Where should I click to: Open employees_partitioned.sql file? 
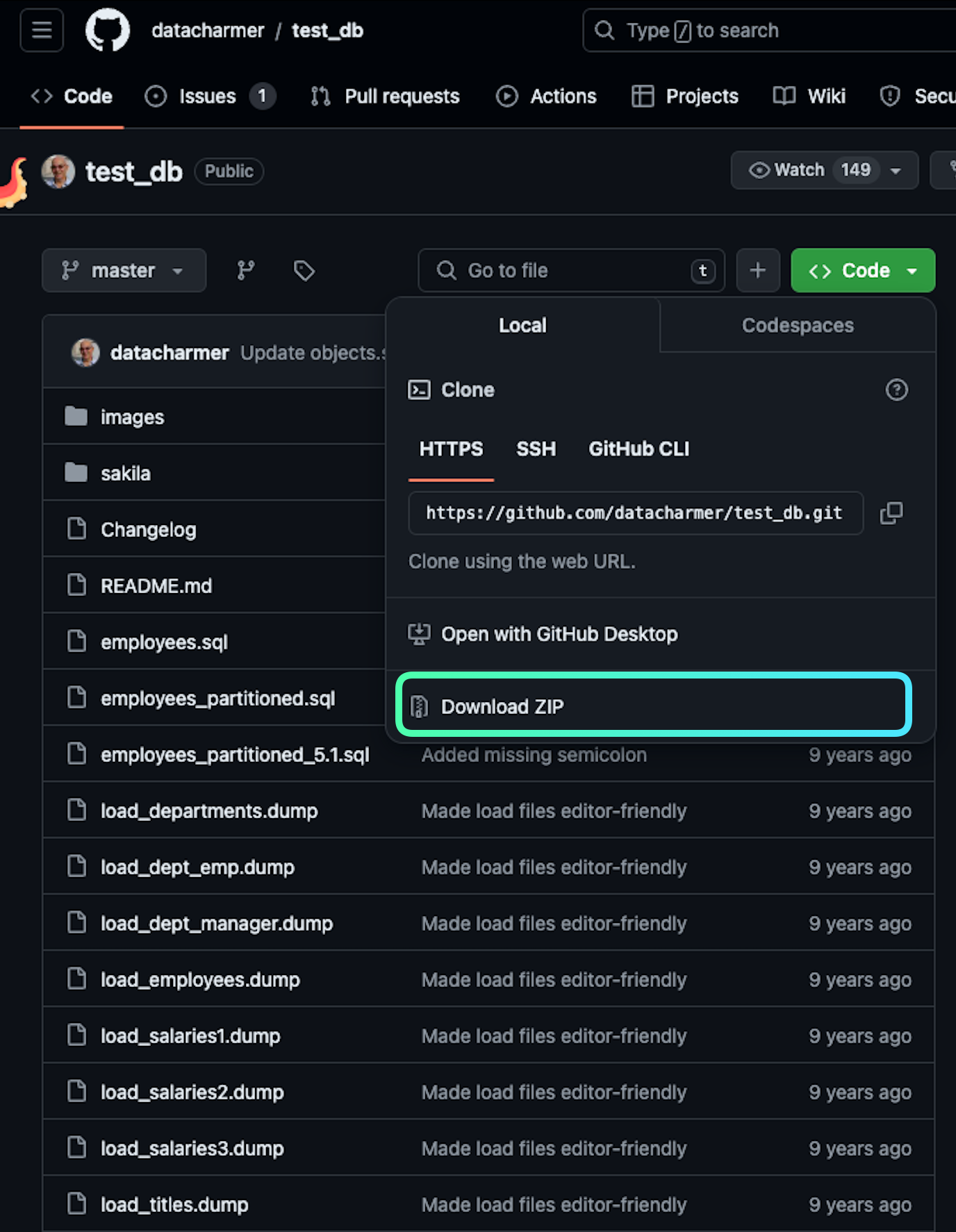click(218, 699)
